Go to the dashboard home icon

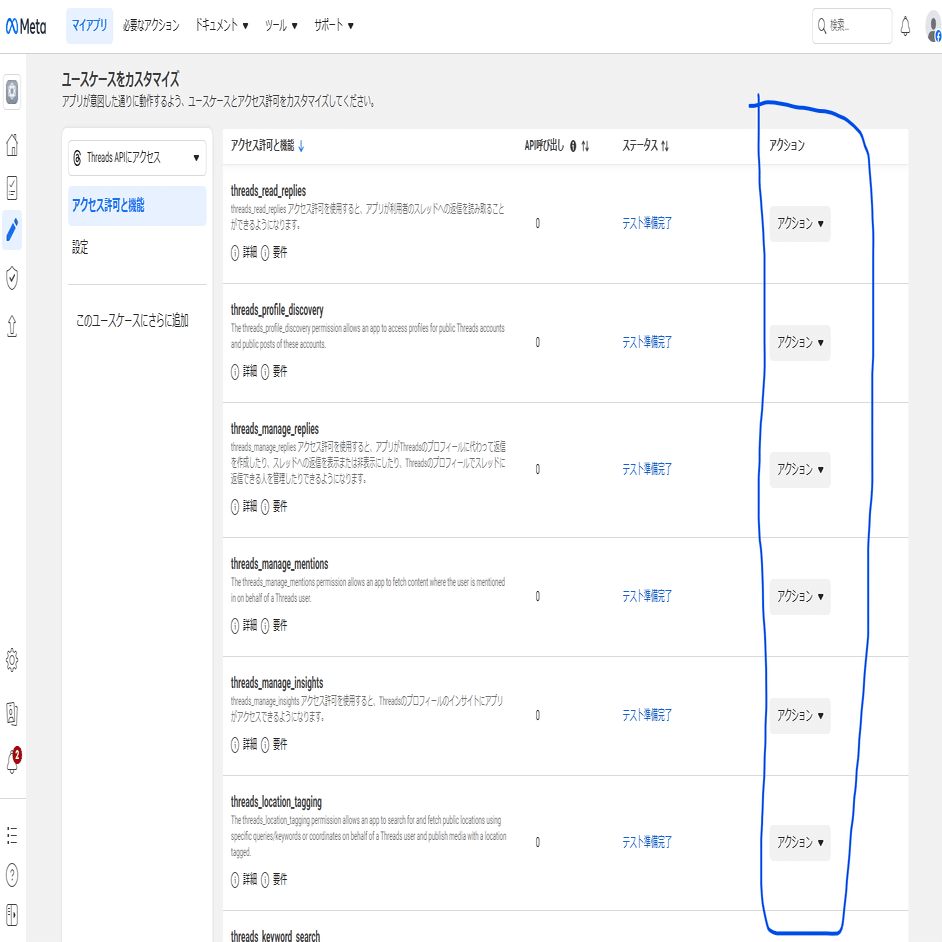(x=12, y=145)
